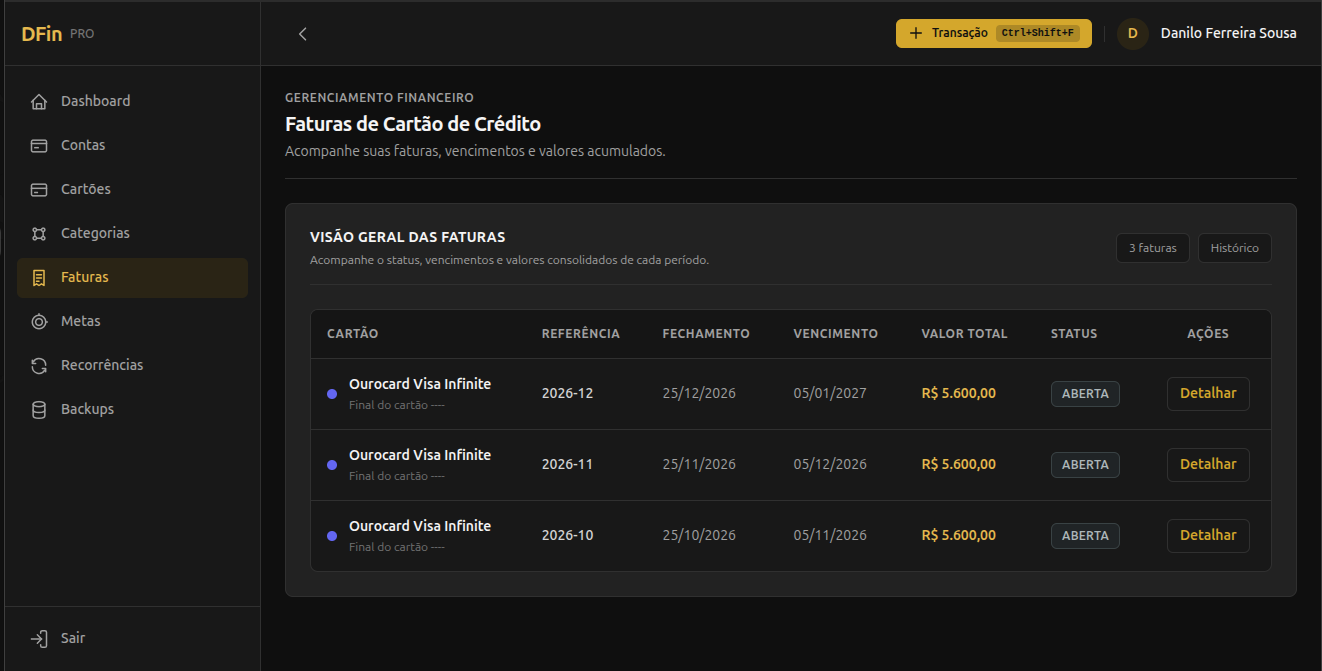
Task: Click the Dashboard house icon
Action: point(39,101)
